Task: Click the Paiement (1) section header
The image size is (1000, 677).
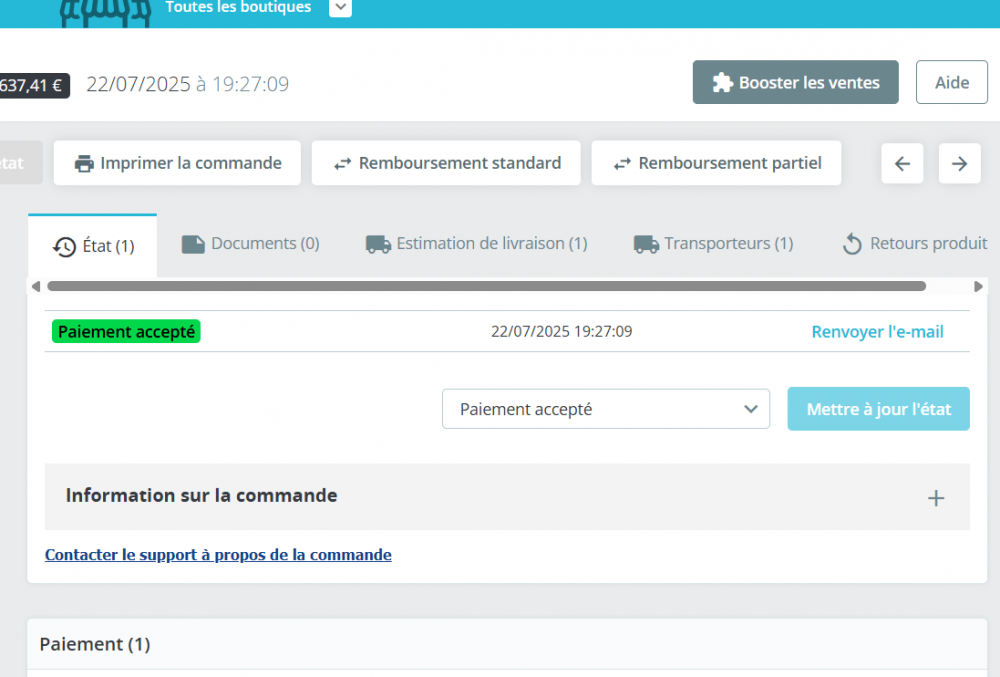Action: point(95,644)
